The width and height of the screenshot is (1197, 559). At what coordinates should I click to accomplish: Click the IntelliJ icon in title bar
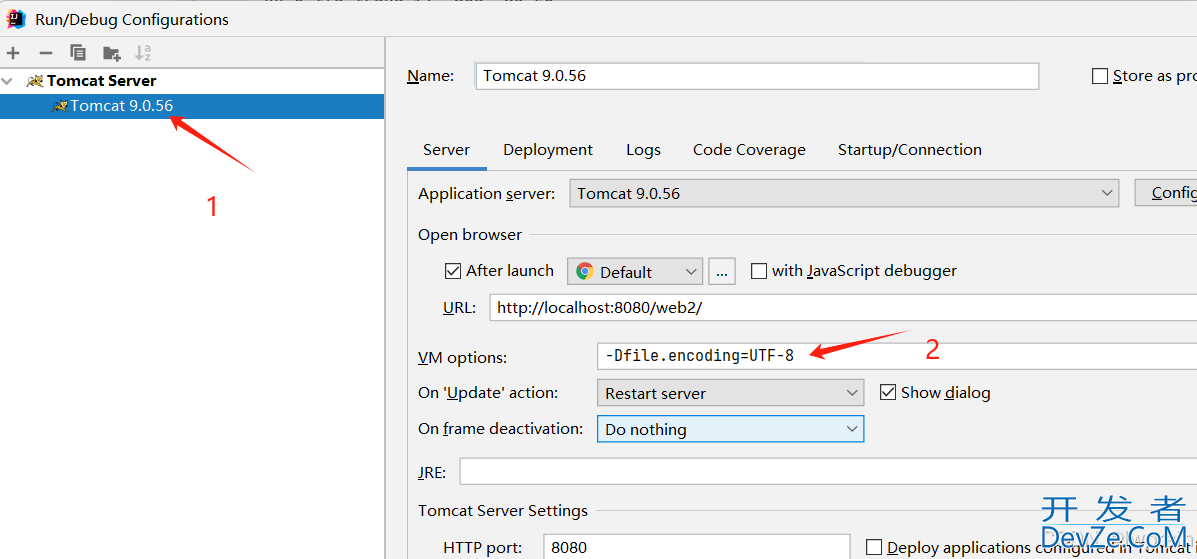[16, 19]
